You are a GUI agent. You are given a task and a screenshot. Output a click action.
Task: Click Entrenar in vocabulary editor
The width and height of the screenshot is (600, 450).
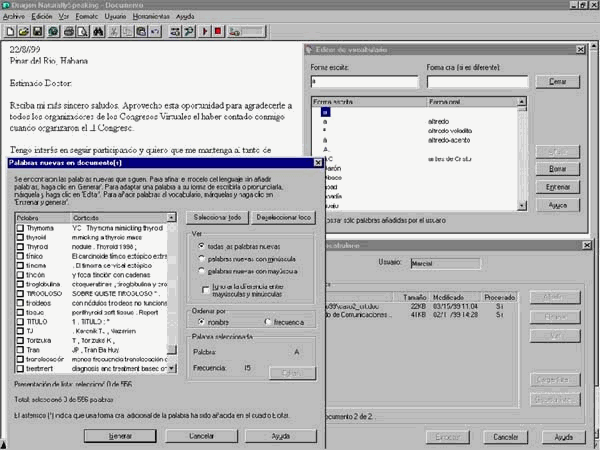[x=558, y=187]
